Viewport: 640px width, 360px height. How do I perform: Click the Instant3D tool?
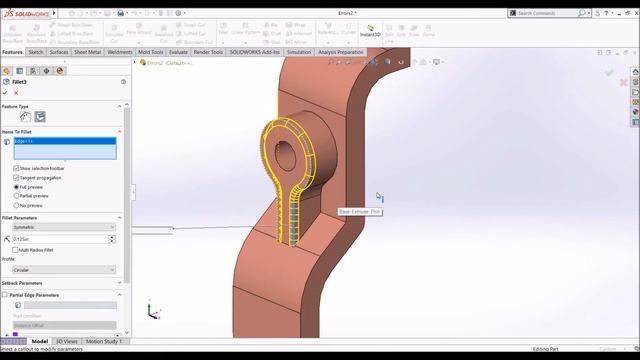coord(370,31)
